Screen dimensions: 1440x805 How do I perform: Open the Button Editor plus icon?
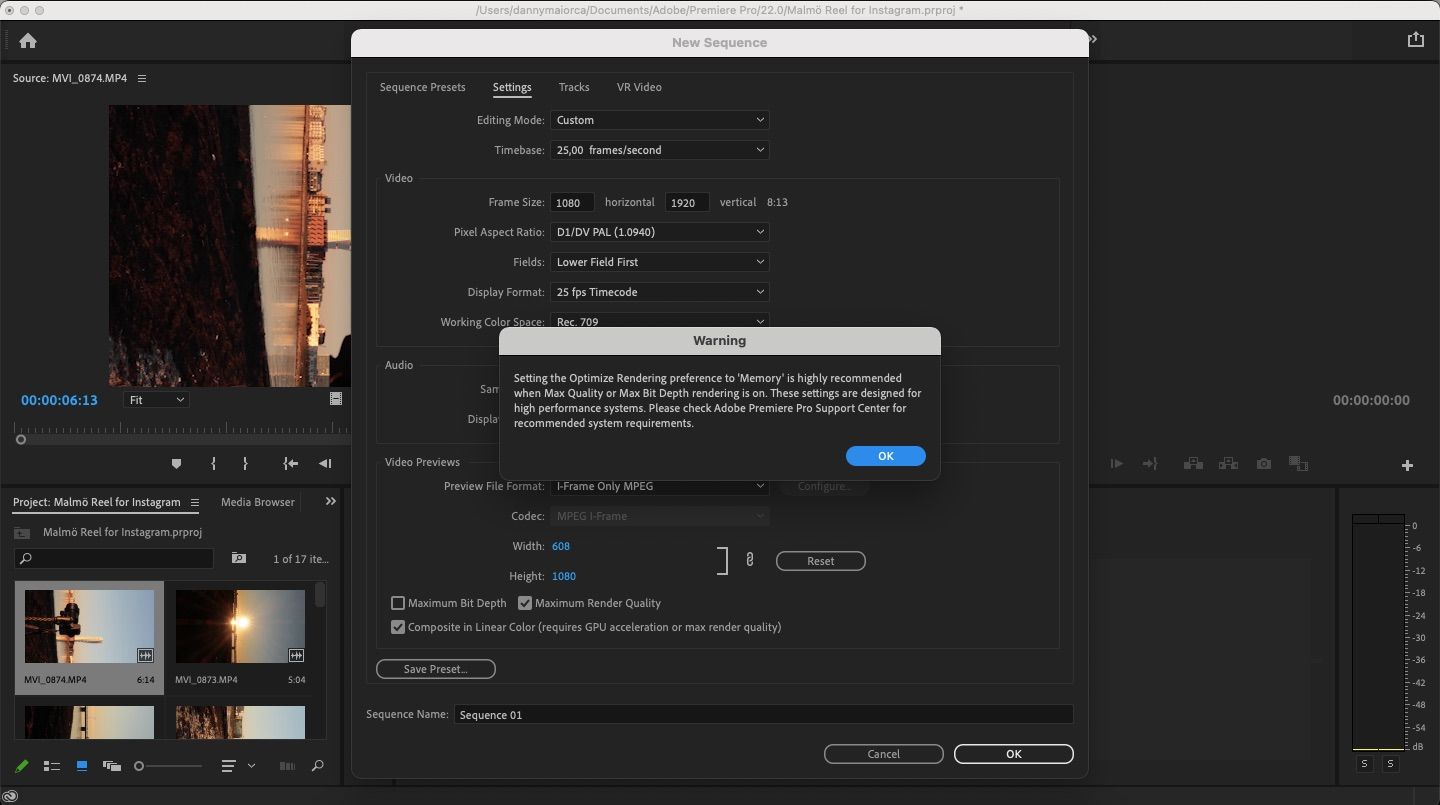(x=1407, y=465)
